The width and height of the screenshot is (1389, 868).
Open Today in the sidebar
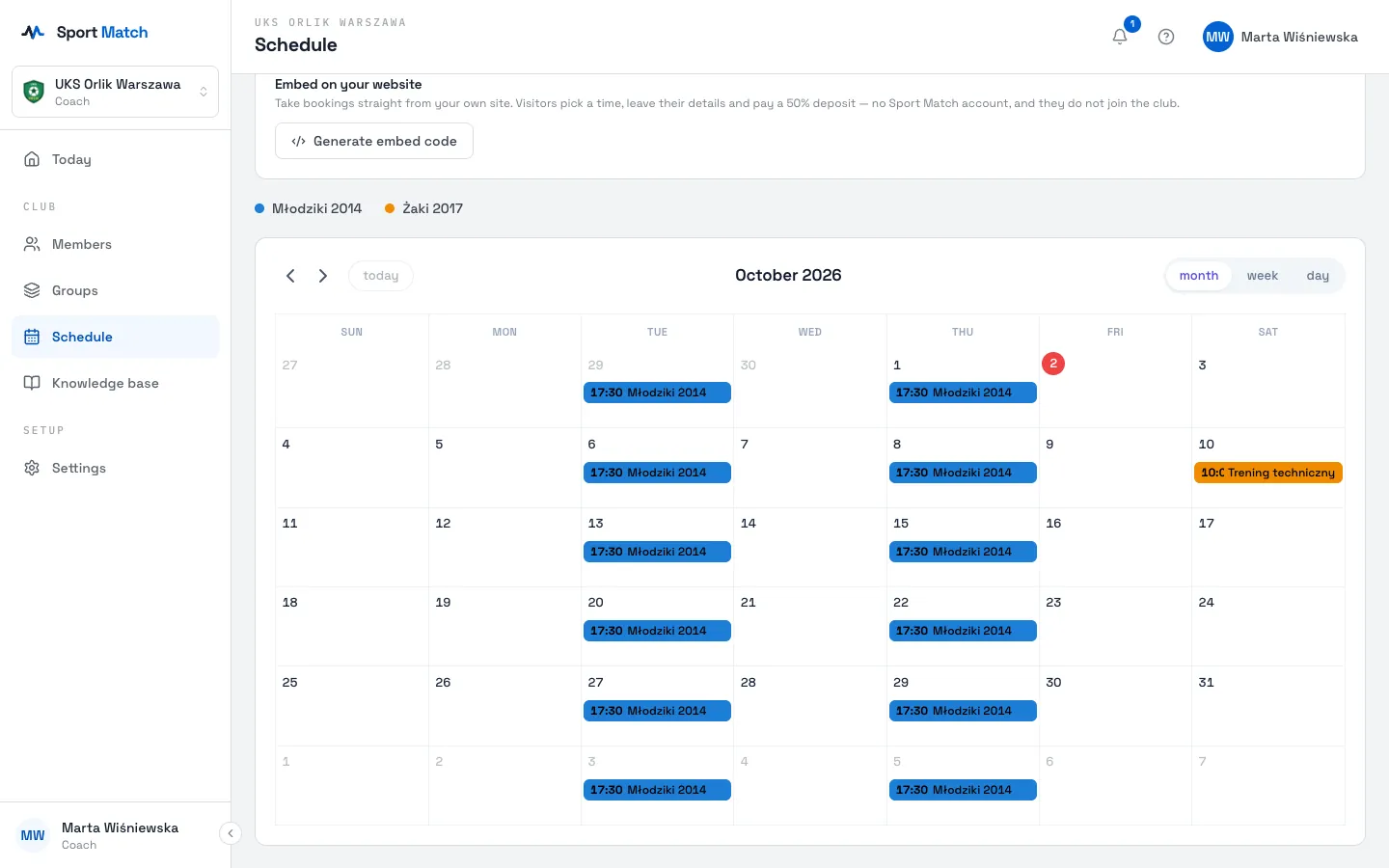click(115, 159)
